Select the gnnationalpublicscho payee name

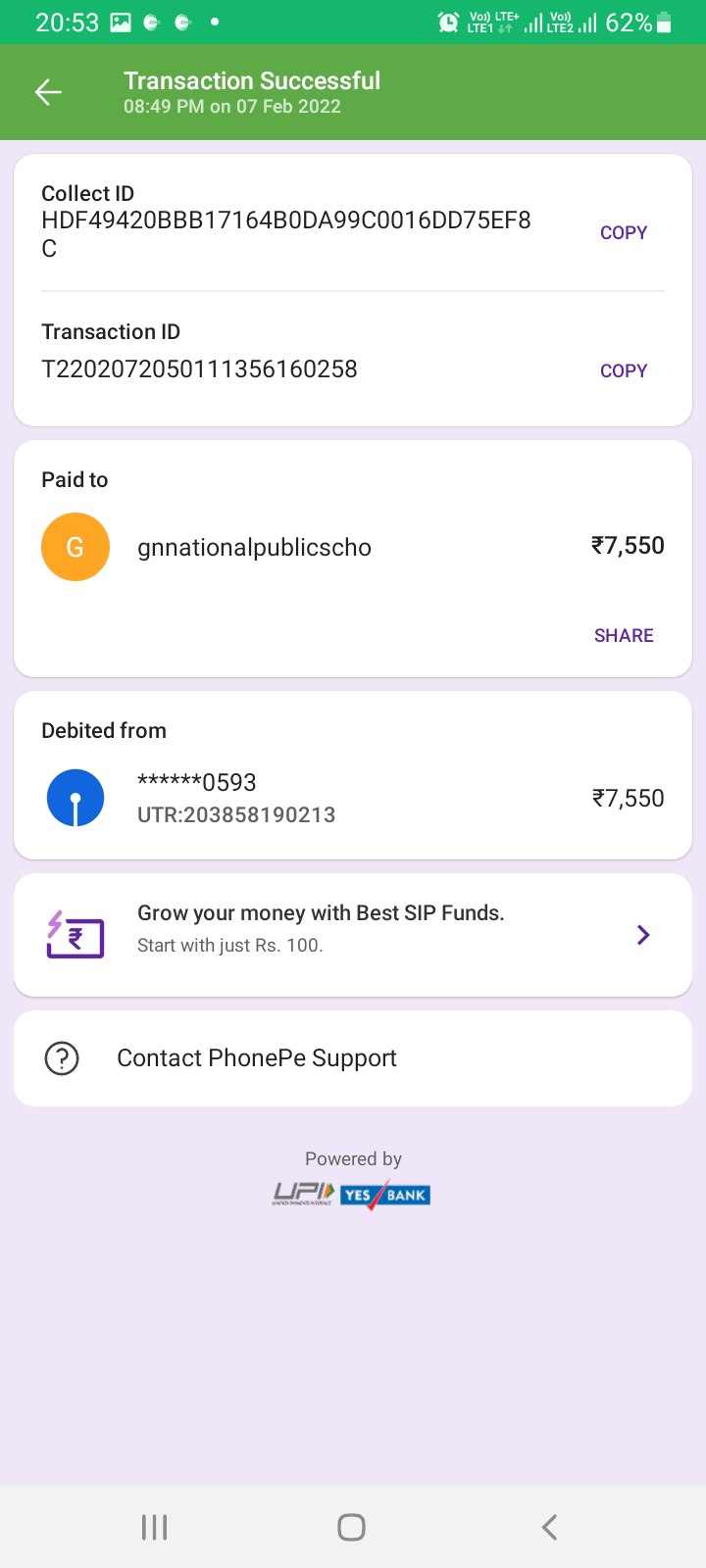tap(254, 548)
